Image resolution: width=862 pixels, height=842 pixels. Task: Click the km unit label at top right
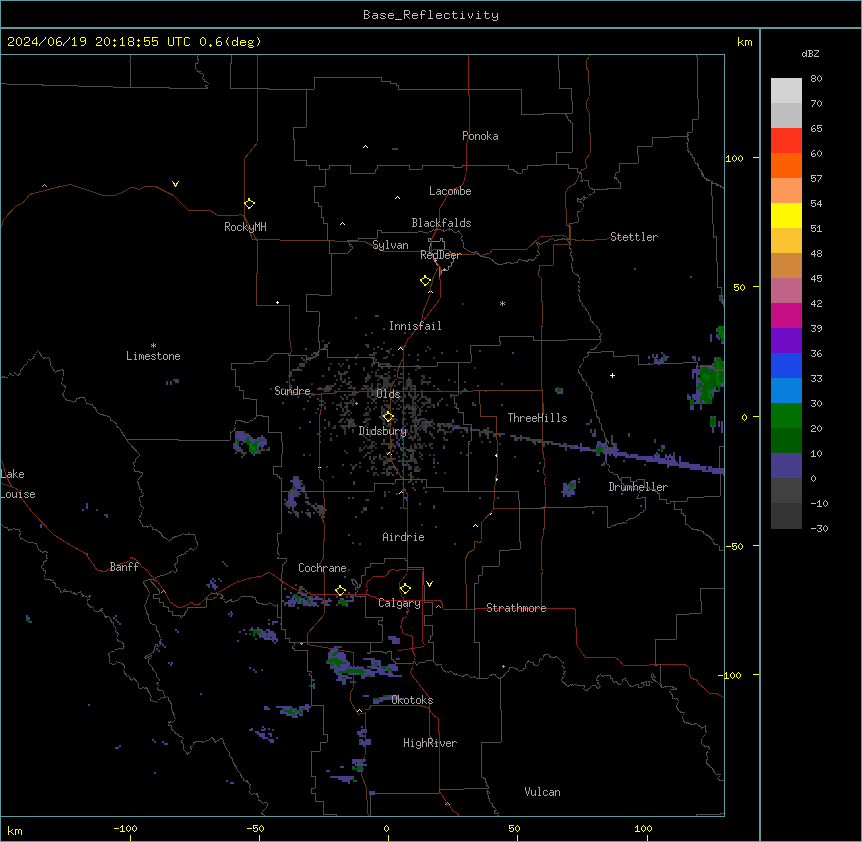coord(745,42)
